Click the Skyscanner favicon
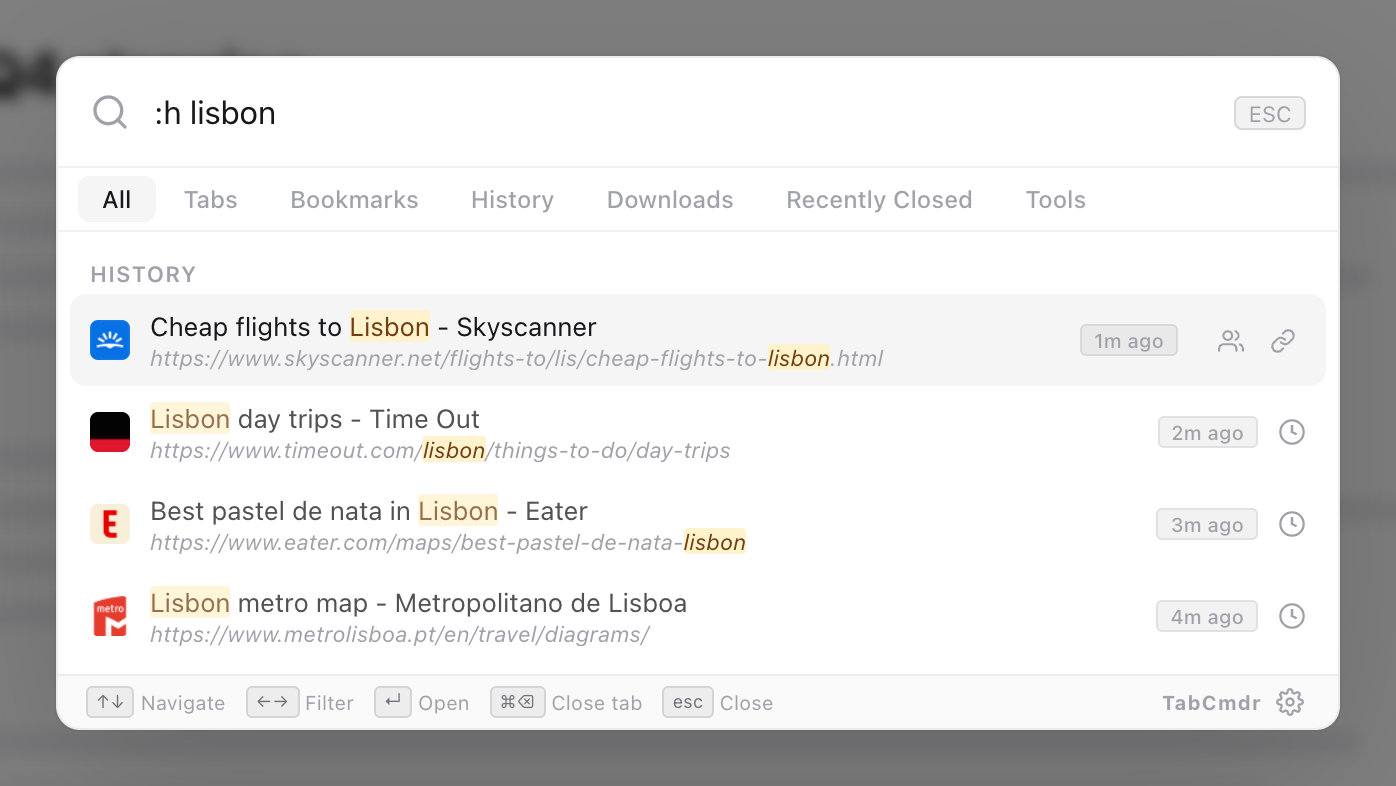This screenshot has width=1396, height=786. (110, 340)
